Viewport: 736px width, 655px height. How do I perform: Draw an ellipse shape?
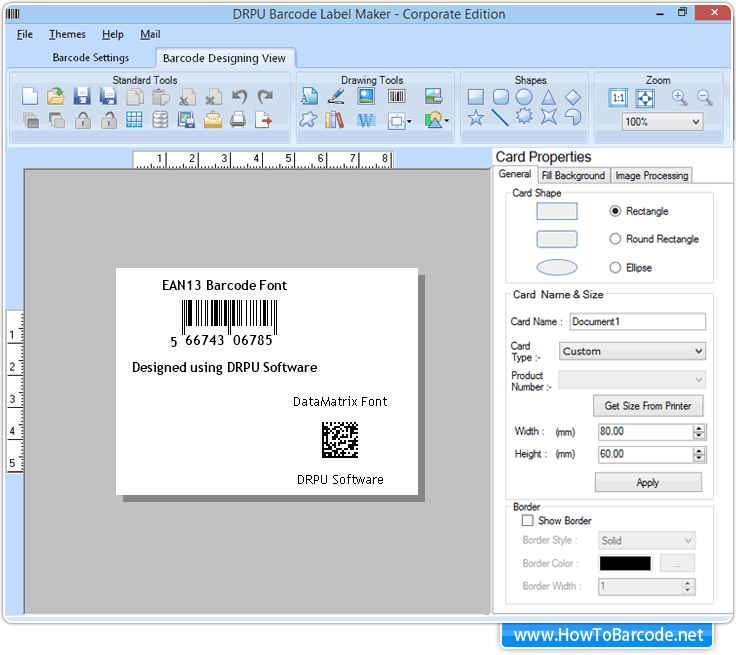click(x=524, y=97)
